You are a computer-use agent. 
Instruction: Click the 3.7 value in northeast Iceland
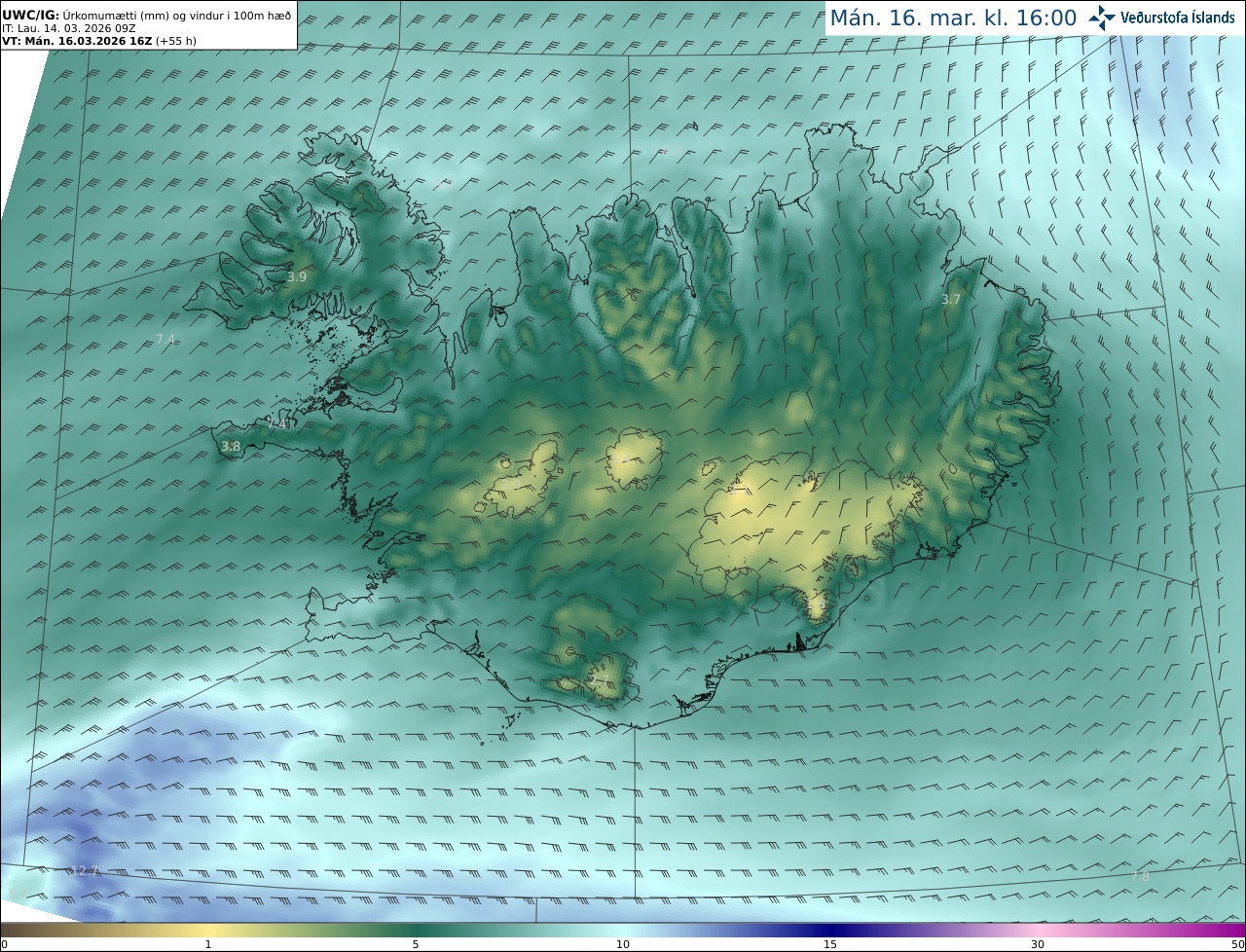click(x=951, y=300)
